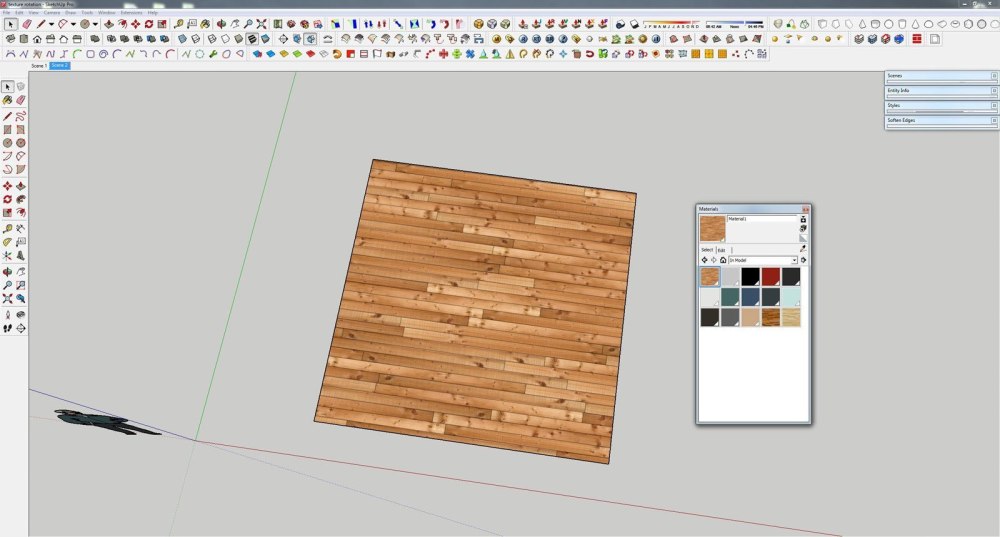Go back in the Materials browser
Screen dimensions: 1000x537
pyautogui.click(x=704, y=260)
